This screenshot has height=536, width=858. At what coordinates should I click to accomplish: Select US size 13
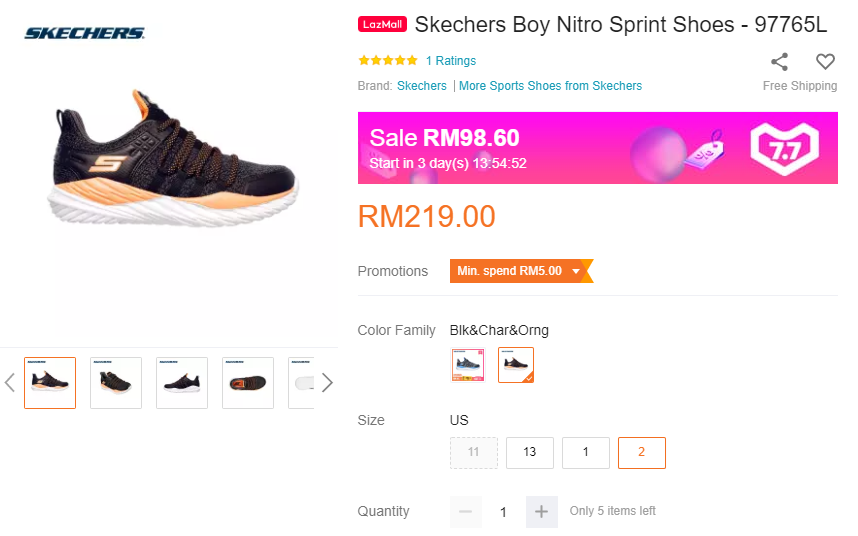point(530,452)
